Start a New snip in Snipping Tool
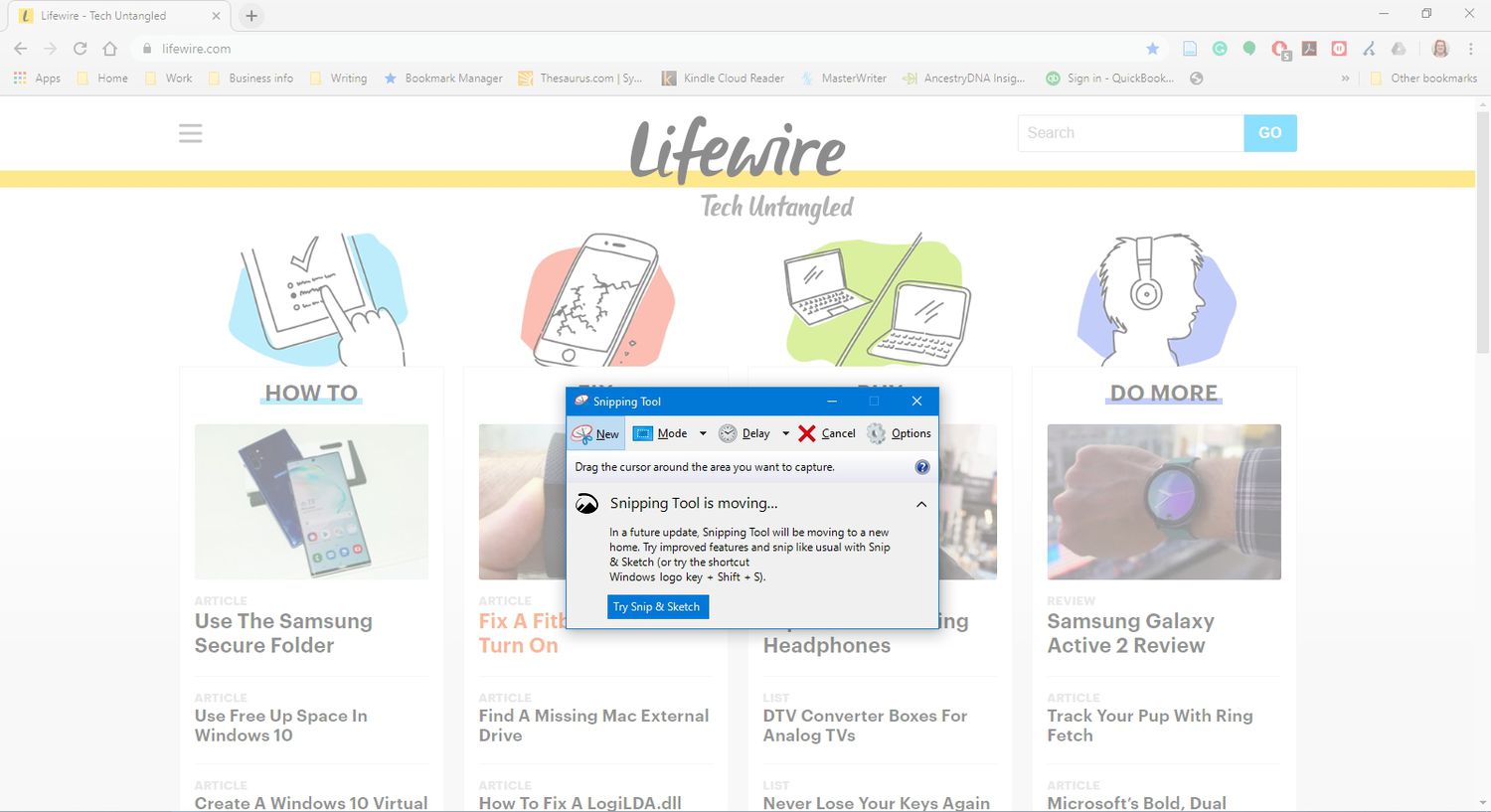This screenshot has width=1491, height=812. point(596,433)
